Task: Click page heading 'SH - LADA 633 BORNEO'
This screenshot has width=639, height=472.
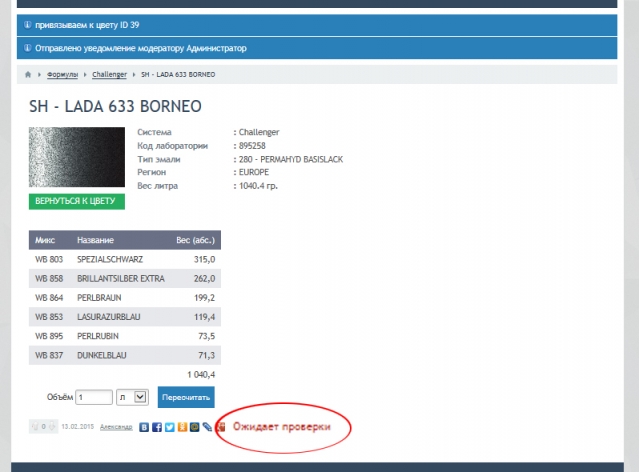Action: [115, 106]
